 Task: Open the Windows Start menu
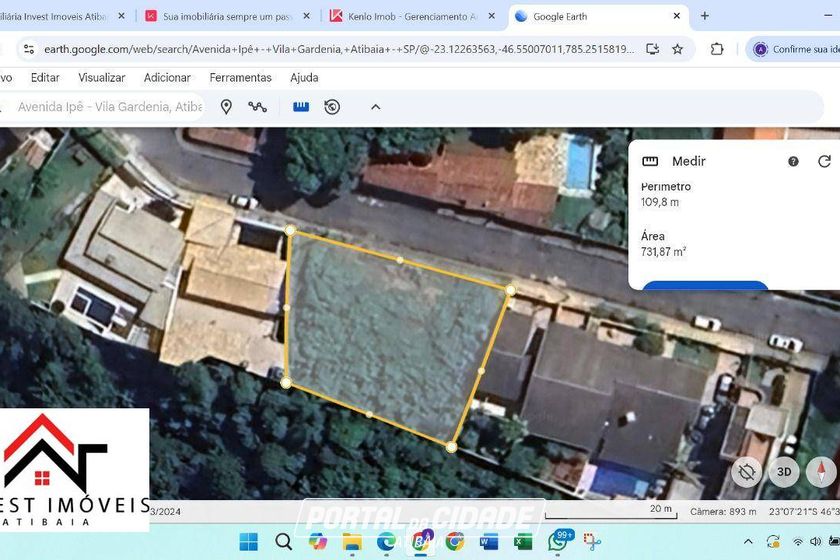pyautogui.click(x=249, y=542)
